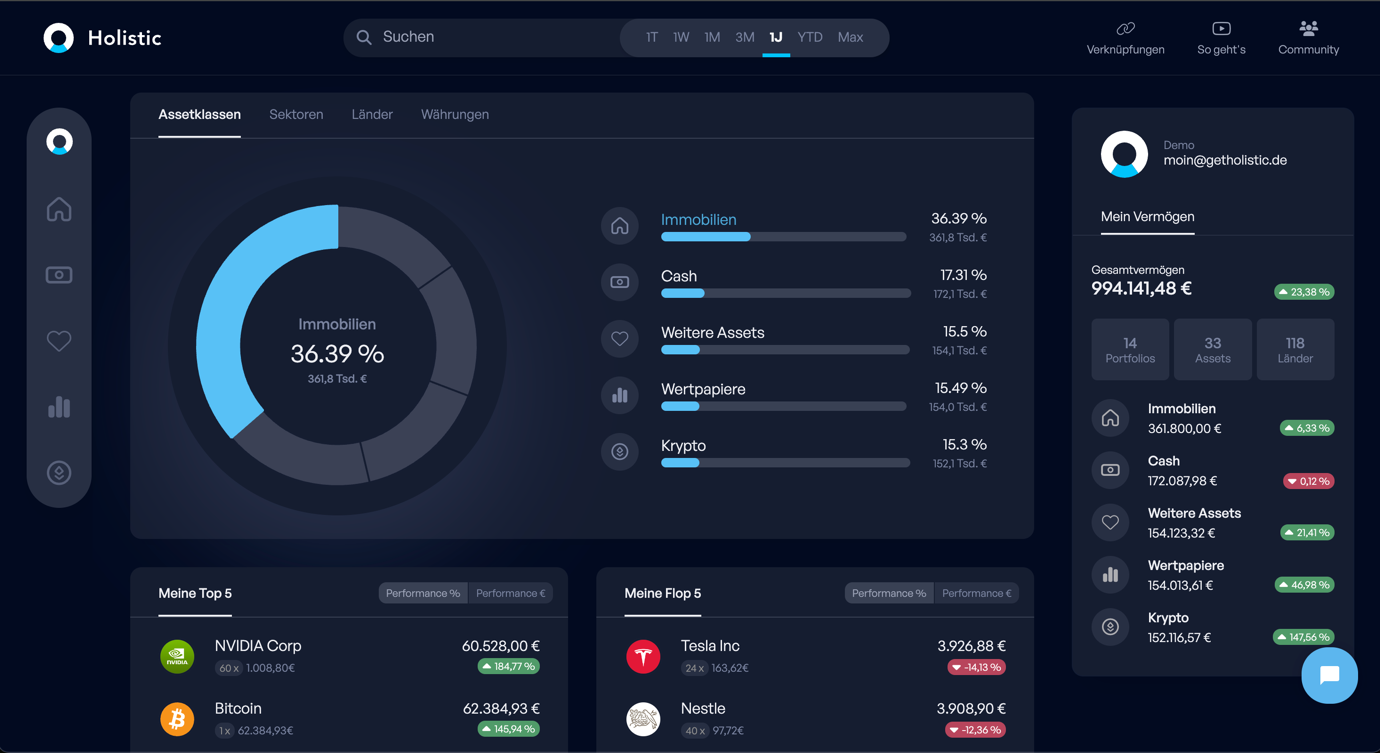Open the Länder tab
Screen dimensions: 1380x753
pyautogui.click(x=372, y=114)
